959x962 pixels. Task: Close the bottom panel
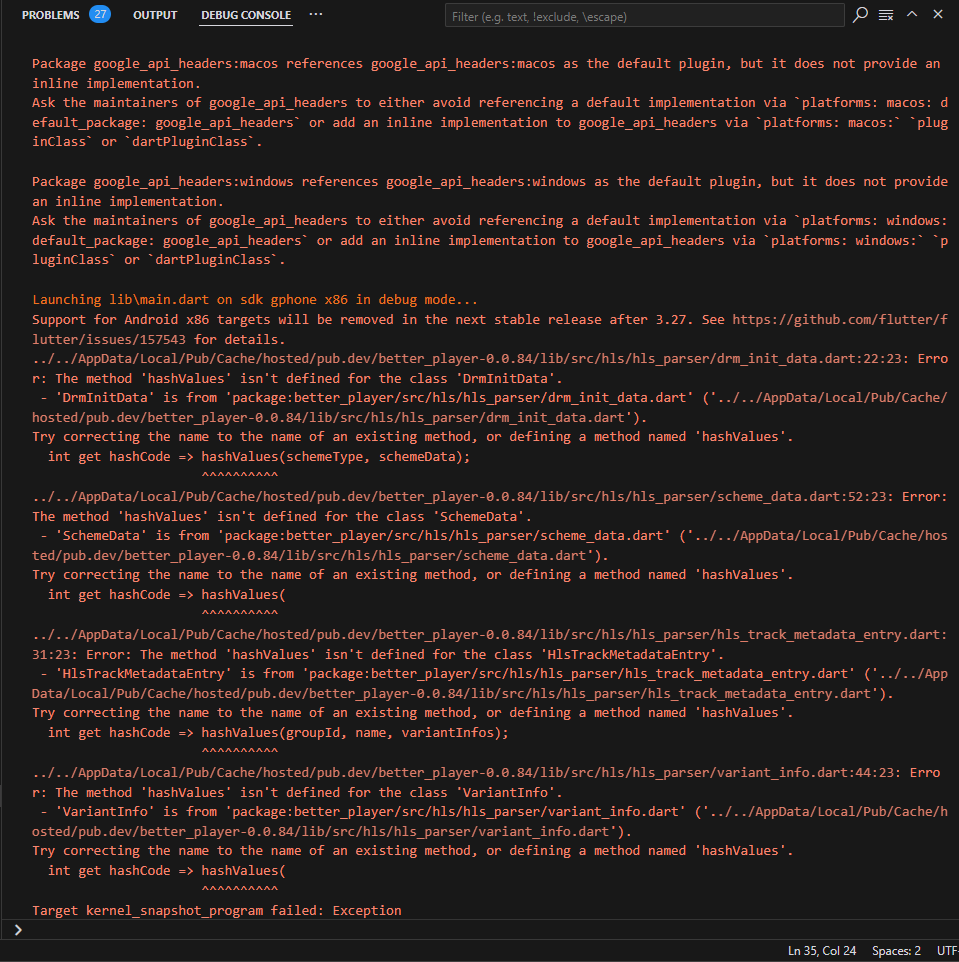click(x=938, y=14)
